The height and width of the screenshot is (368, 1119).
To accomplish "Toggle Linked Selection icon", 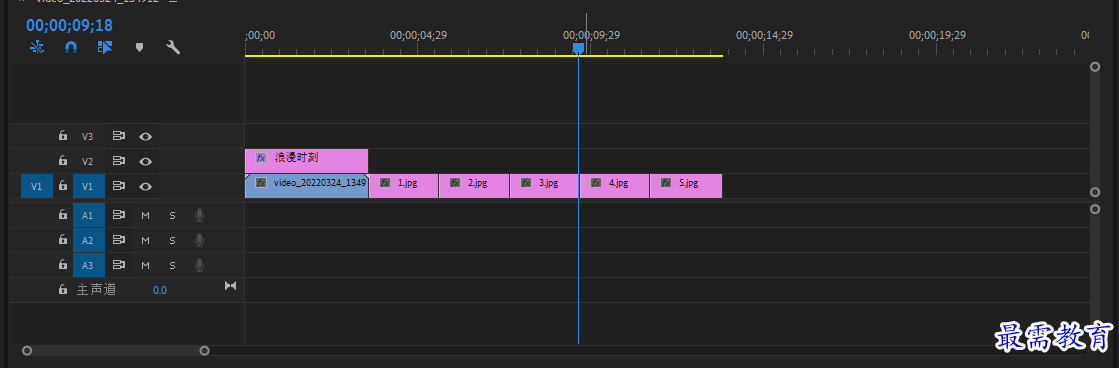I will [x=105, y=48].
